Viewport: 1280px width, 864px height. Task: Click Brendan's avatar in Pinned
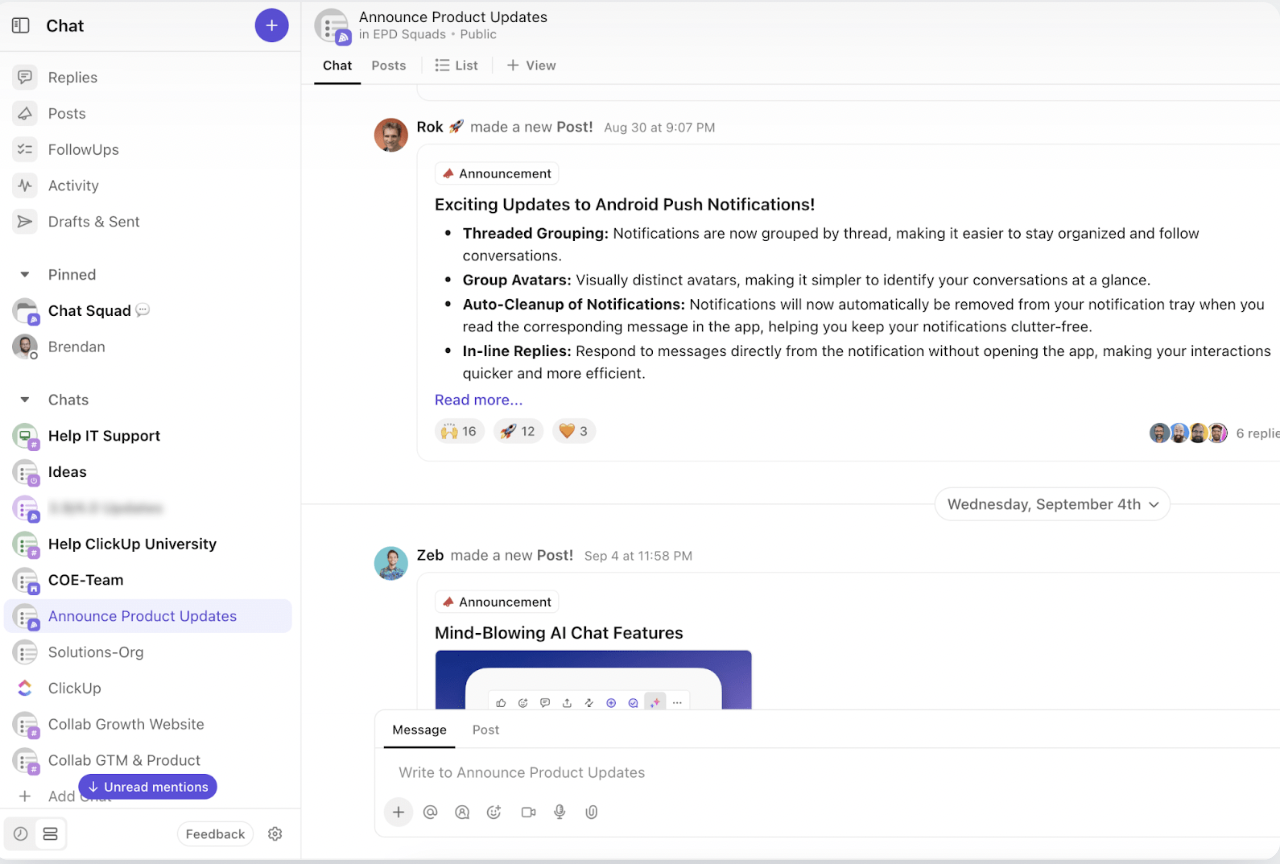click(x=25, y=347)
